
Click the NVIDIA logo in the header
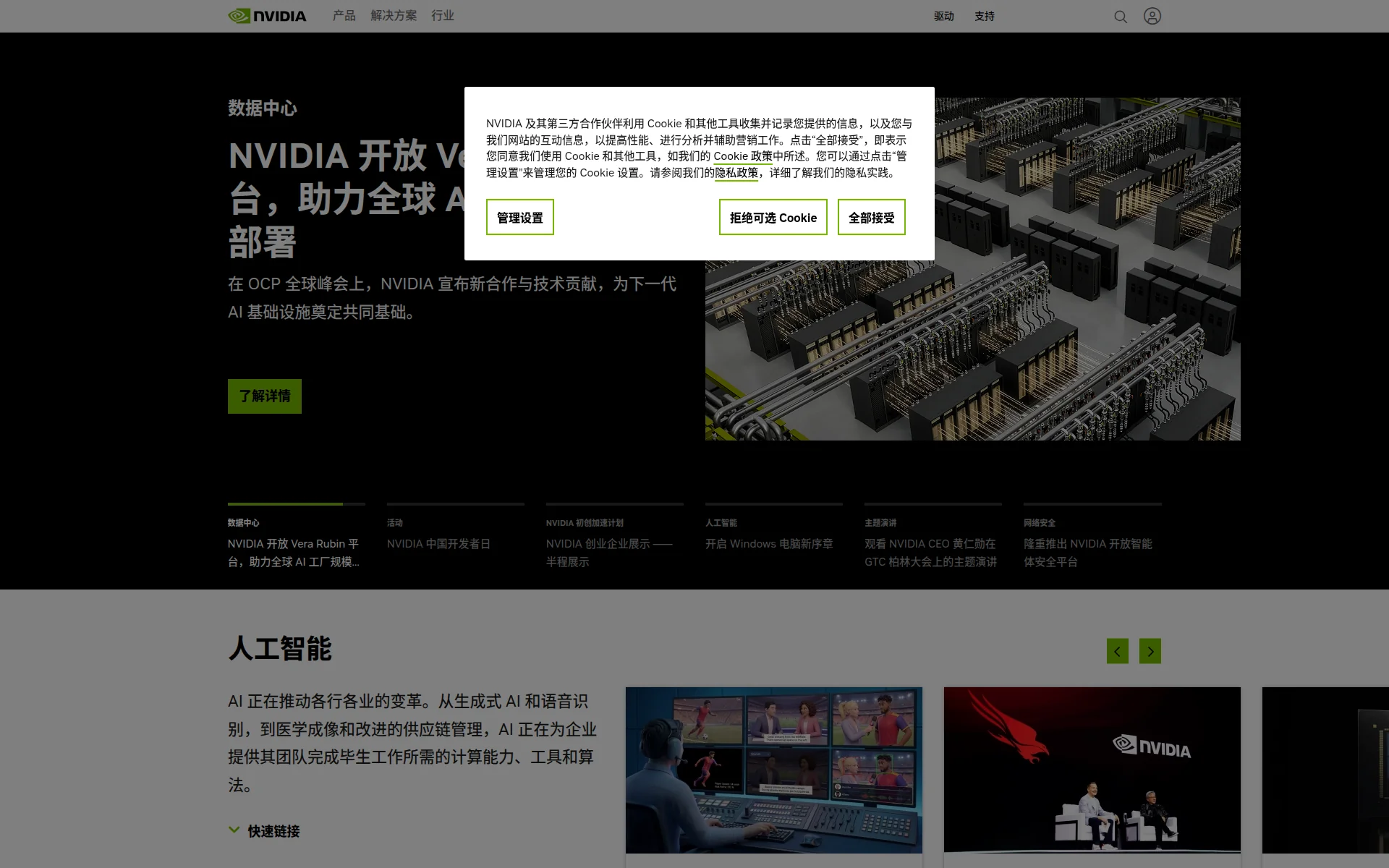[267, 16]
